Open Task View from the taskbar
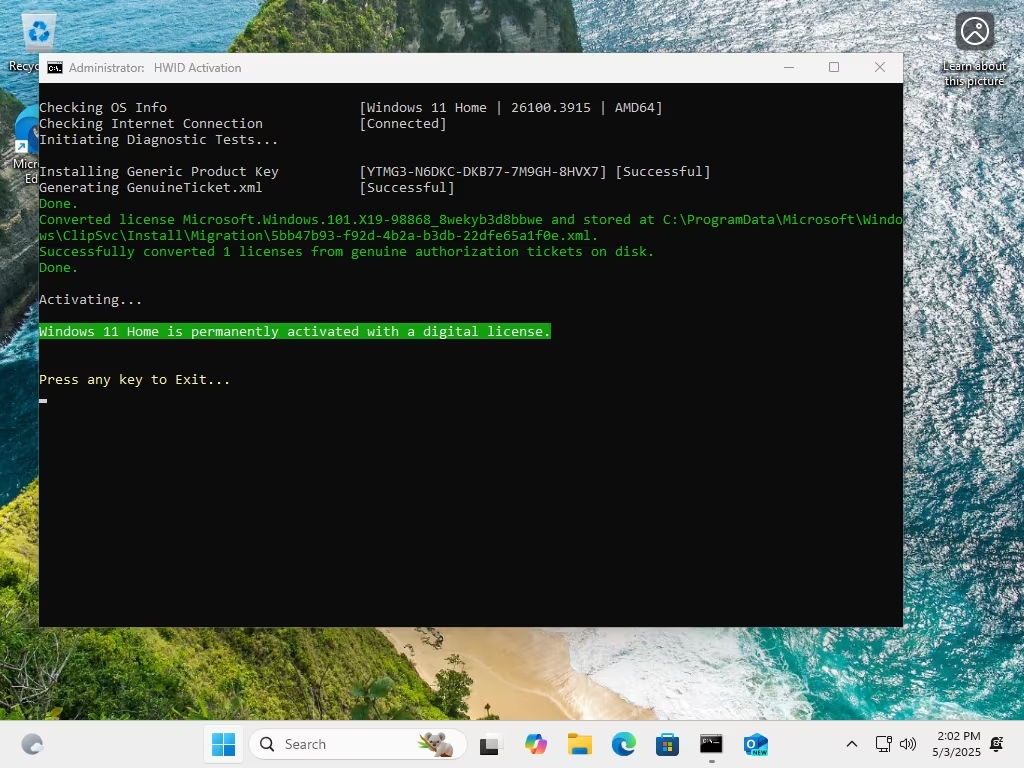 tap(490, 744)
